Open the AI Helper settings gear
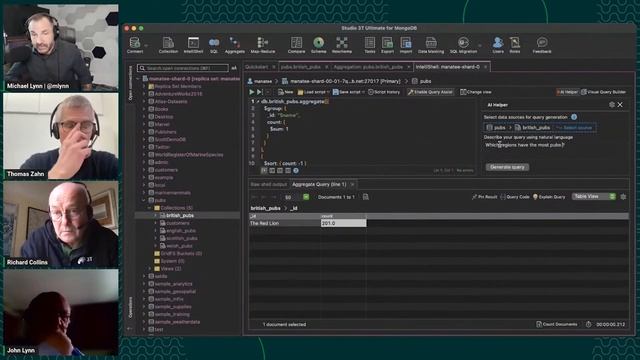Image resolution: width=640 pixels, height=360 pixels. pyautogui.click(x=611, y=105)
